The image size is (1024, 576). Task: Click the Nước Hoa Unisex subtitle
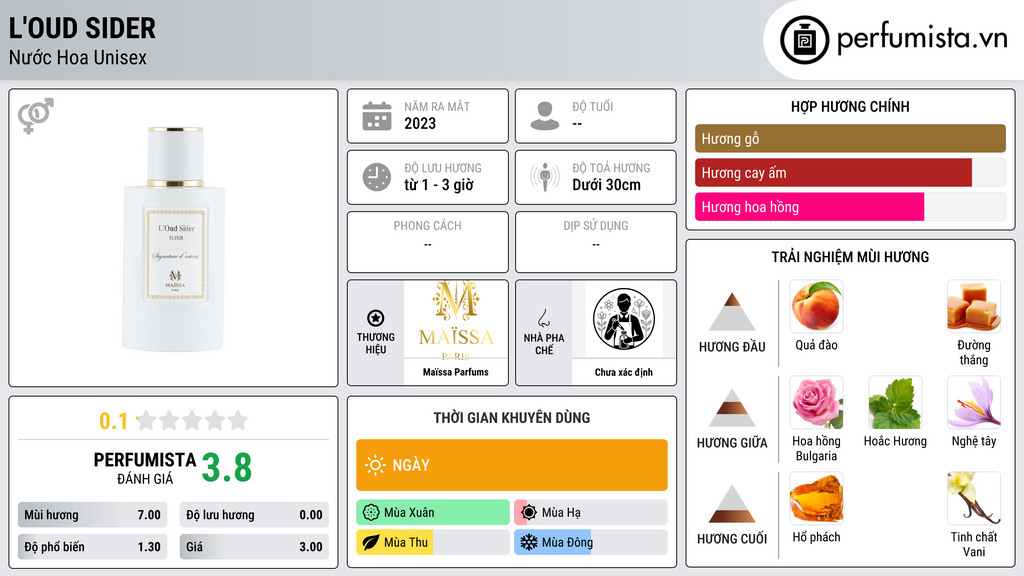coord(78,57)
